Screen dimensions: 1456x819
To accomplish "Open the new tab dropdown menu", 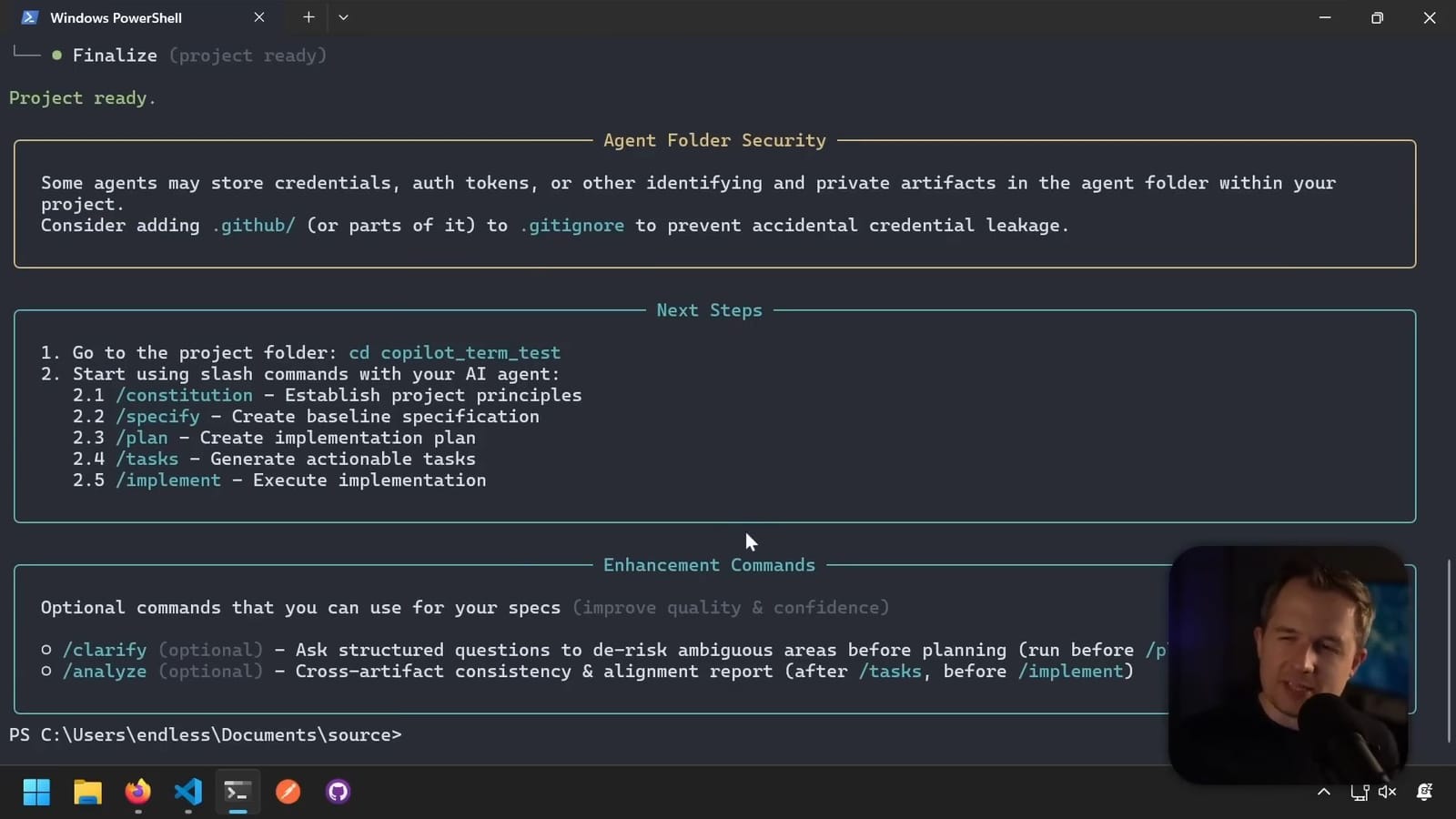I will pyautogui.click(x=342, y=16).
